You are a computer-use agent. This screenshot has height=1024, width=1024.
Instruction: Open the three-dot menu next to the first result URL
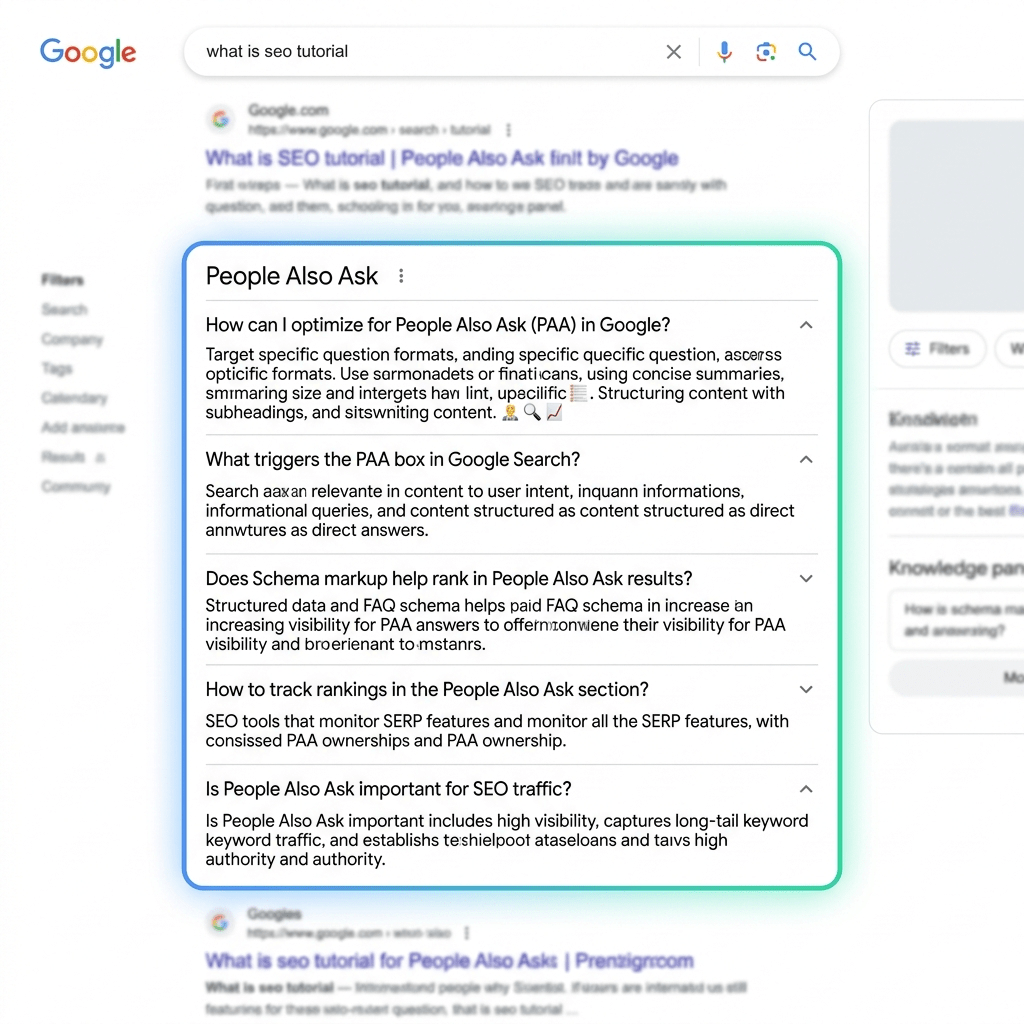tap(508, 130)
